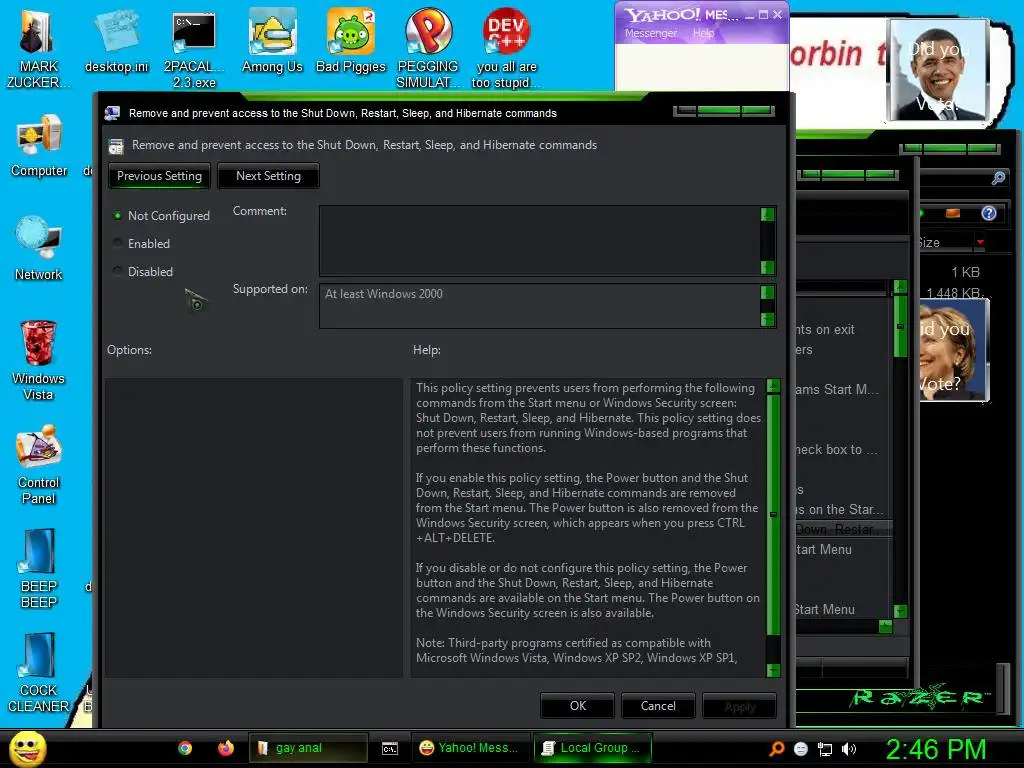The width and height of the screenshot is (1024, 768).
Task: Click the Help text scroll-up arrow
Action: [773, 386]
